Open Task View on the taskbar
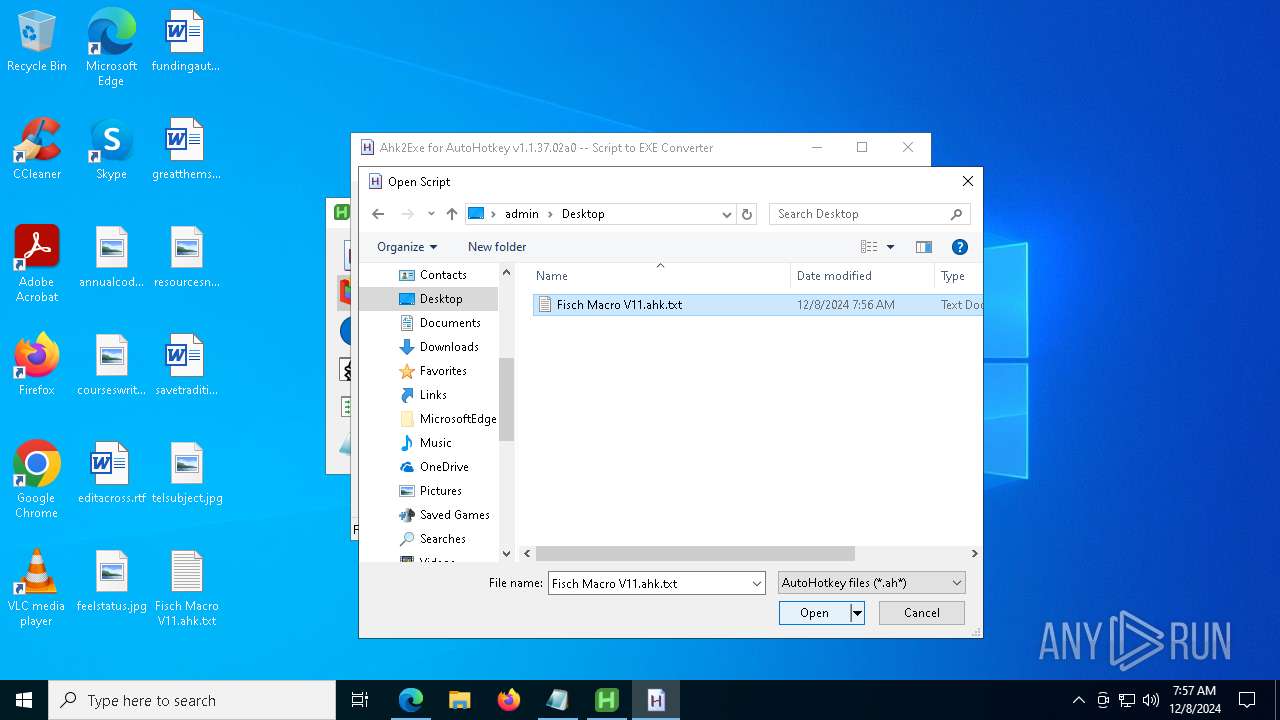This screenshot has height=720, width=1280. (360, 700)
